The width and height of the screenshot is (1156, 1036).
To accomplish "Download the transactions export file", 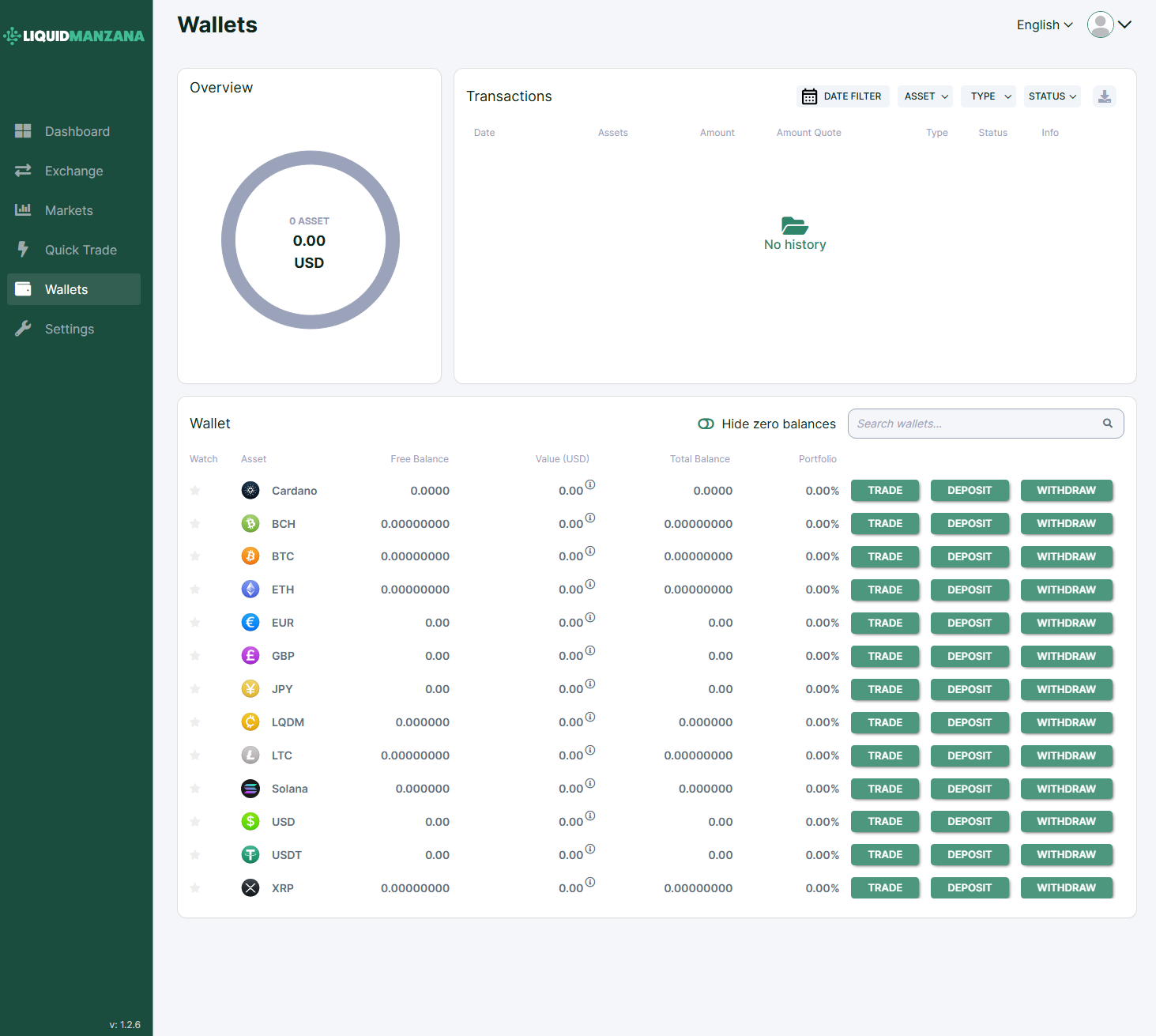I will click(x=1105, y=96).
